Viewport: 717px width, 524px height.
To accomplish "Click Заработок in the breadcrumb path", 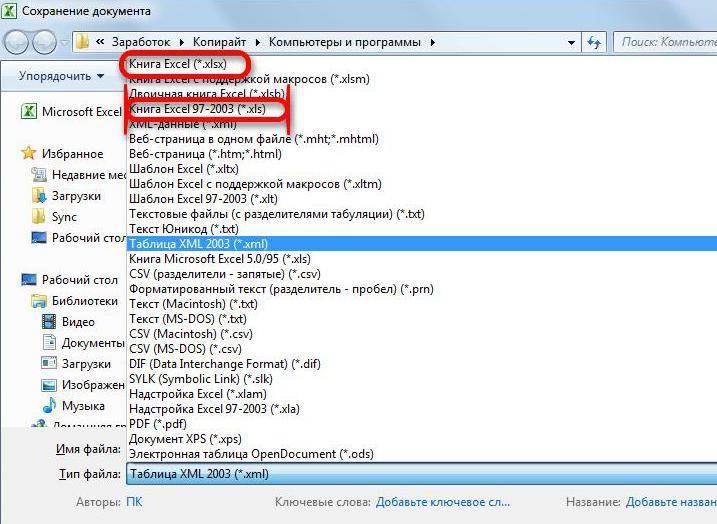I will click(141, 42).
